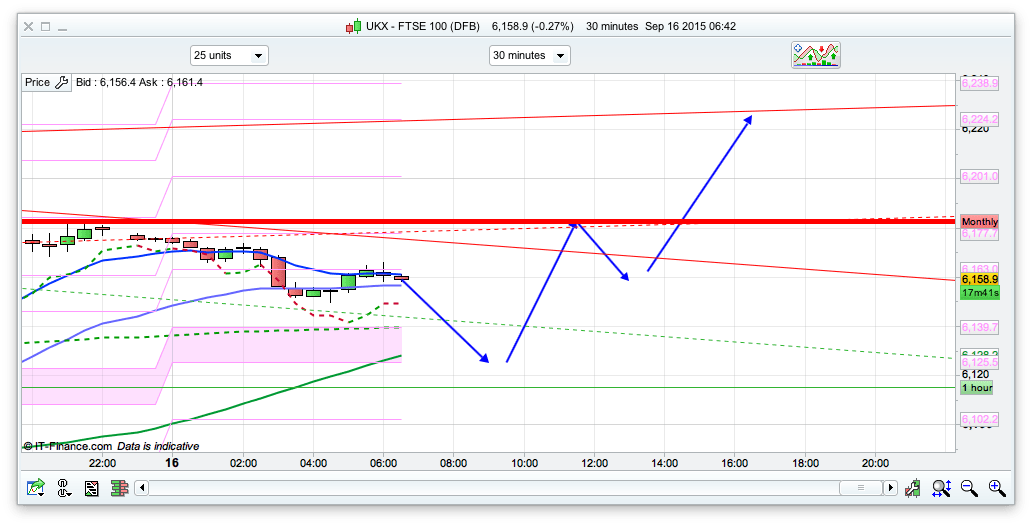Click the zoom out magnifier
This screenshot has height=526, width=1032.
point(968,488)
